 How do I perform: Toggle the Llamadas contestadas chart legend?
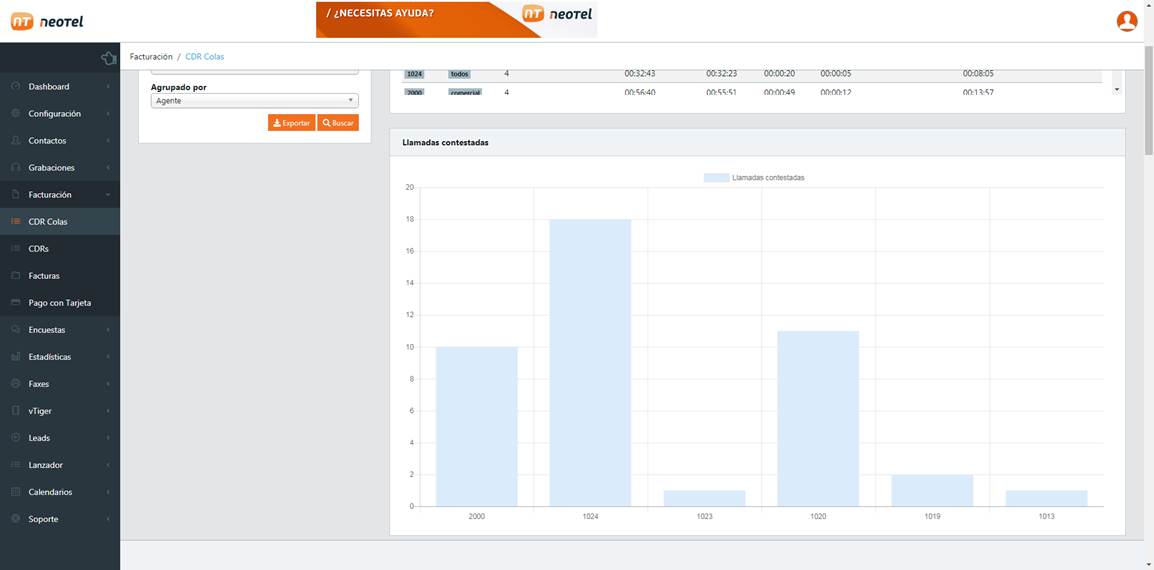pyautogui.click(x=754, y=178)
